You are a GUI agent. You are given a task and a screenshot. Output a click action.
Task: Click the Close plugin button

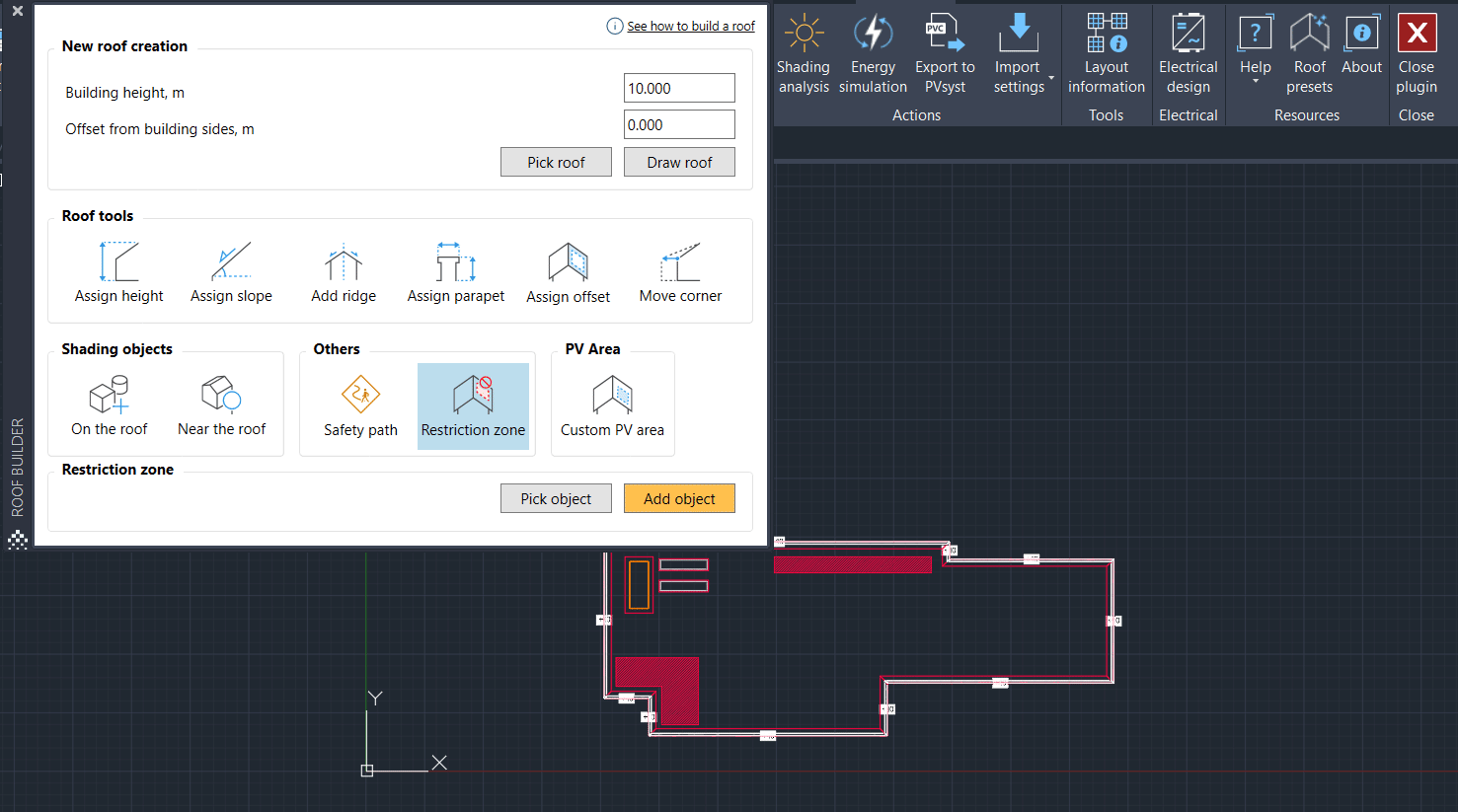pyautogui.click(x=1417, y=54)
